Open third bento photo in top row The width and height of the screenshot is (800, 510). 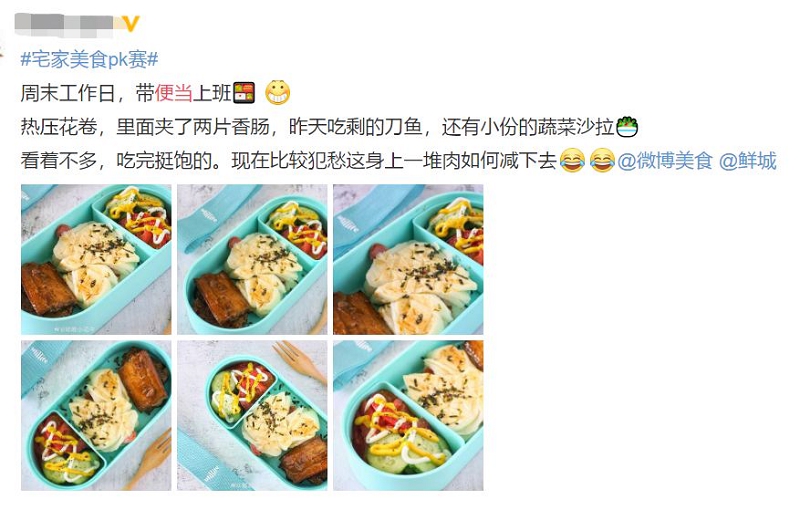click(408, 260)
